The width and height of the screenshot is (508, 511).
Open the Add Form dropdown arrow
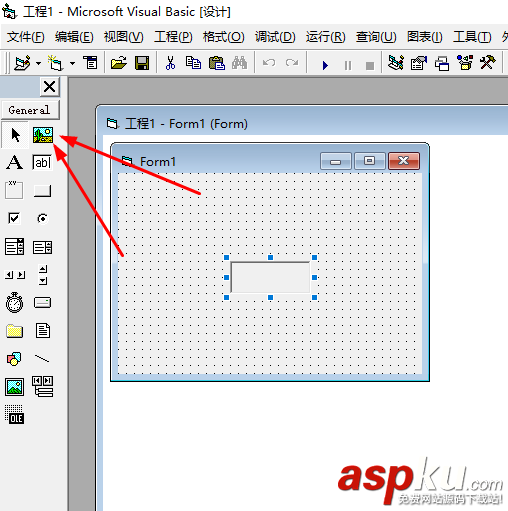click(72, 63)
